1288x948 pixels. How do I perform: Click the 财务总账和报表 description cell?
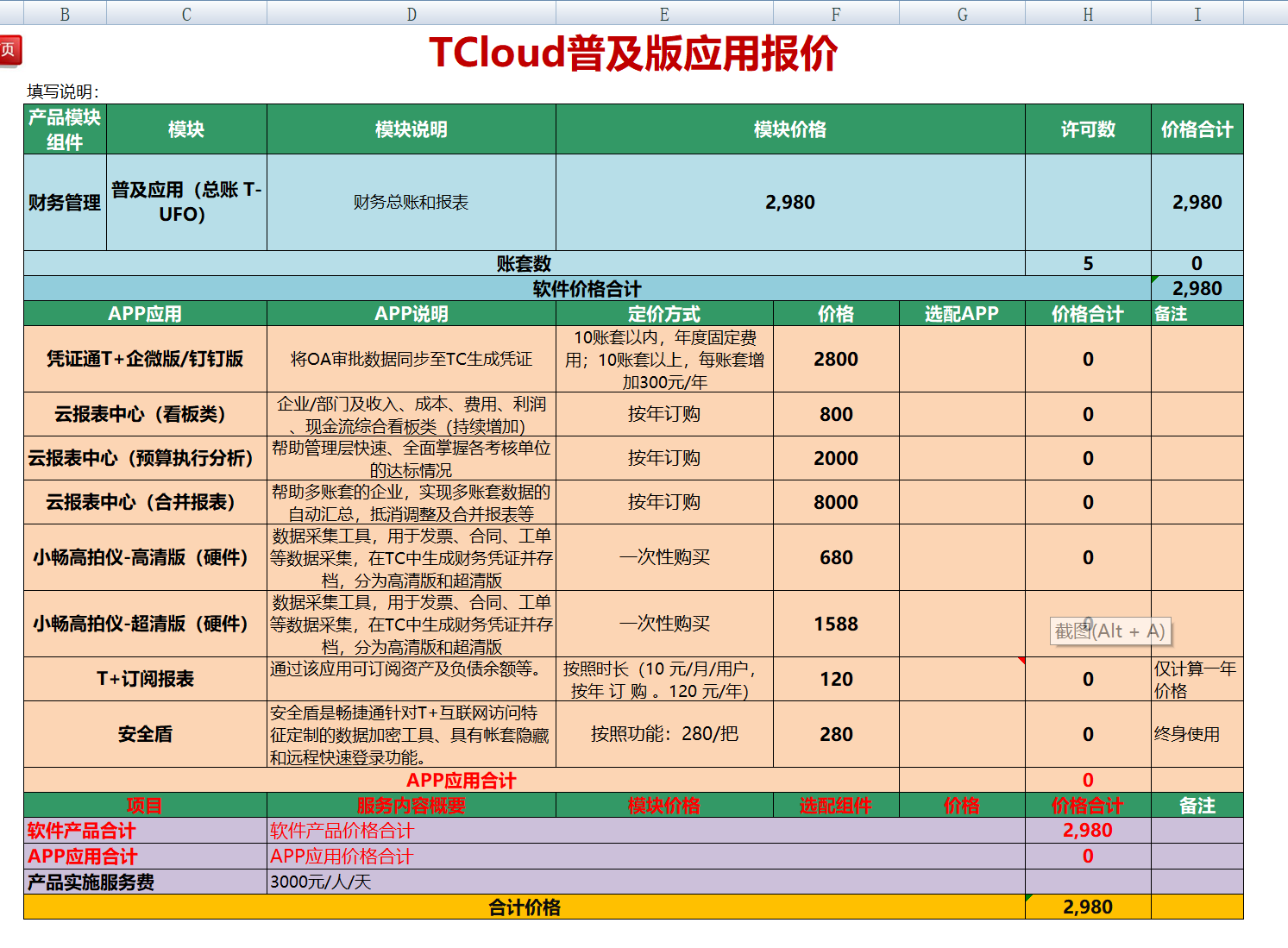(412, 203)
